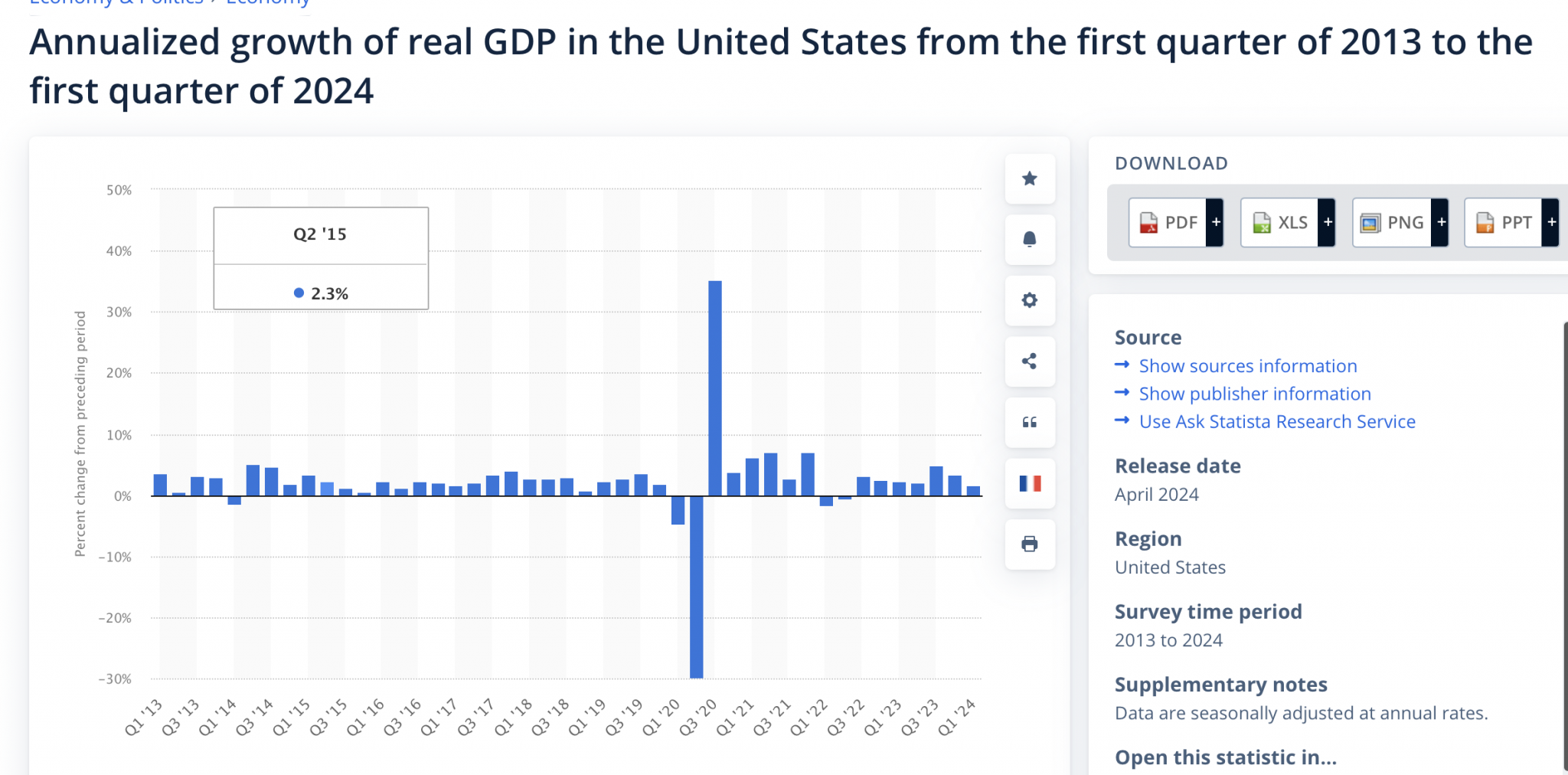Download the chart as PNG

click(1392, 223)
